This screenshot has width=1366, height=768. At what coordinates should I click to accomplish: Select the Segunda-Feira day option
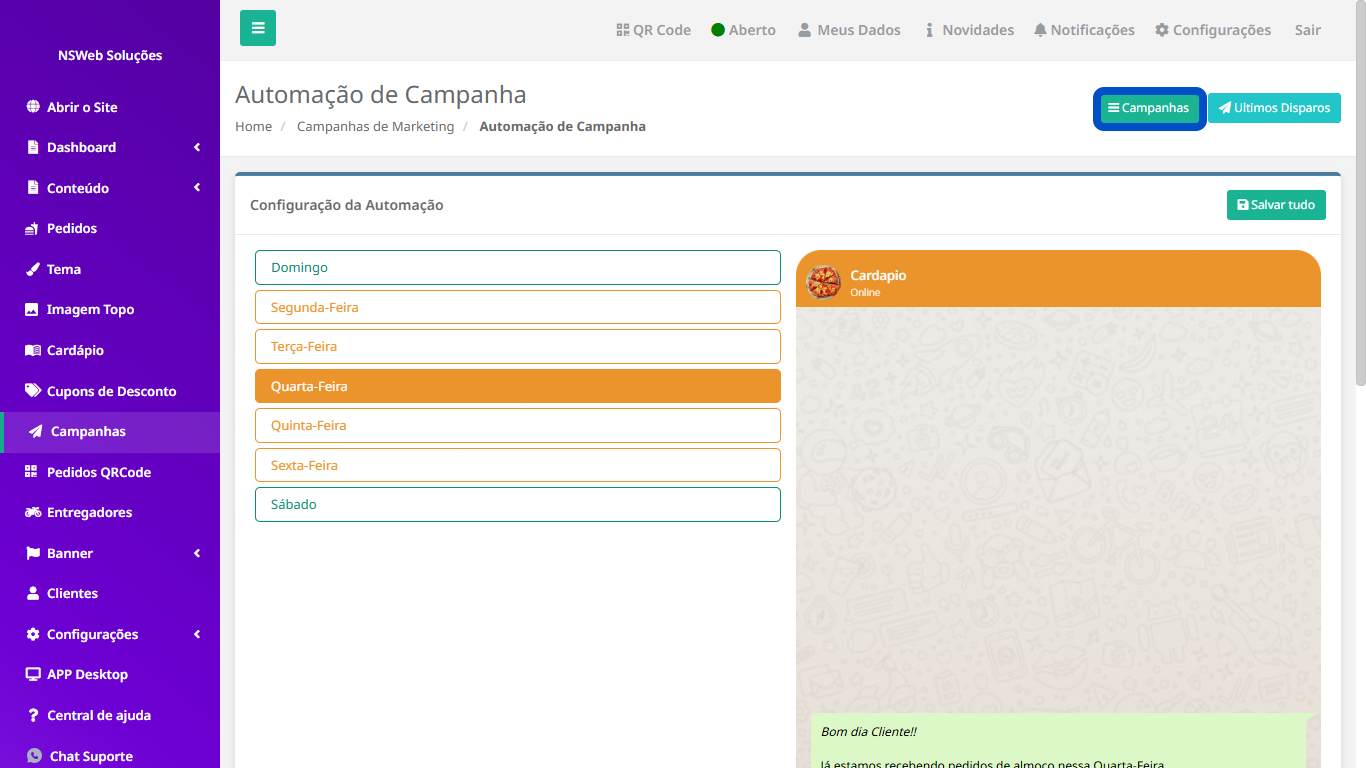click(518, 307)
